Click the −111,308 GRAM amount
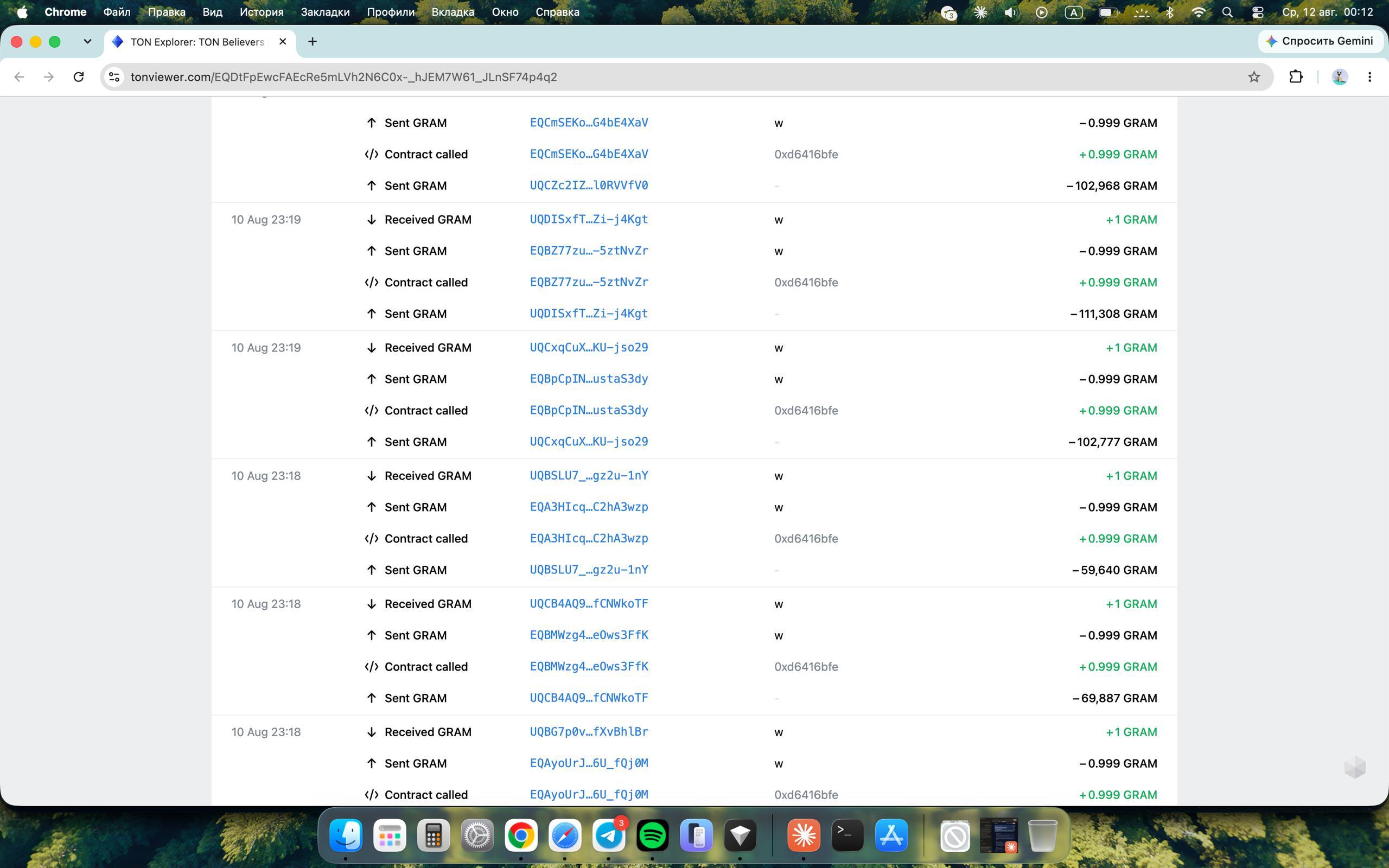 pos(1113,314)
